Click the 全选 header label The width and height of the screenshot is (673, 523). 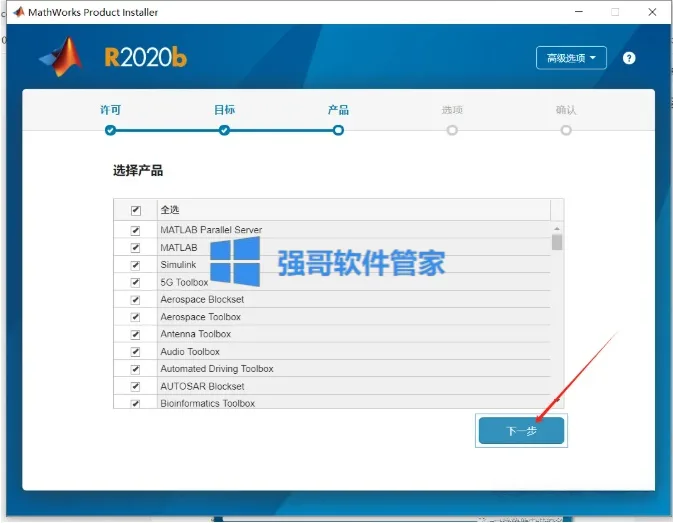click(x=170, y=210)
